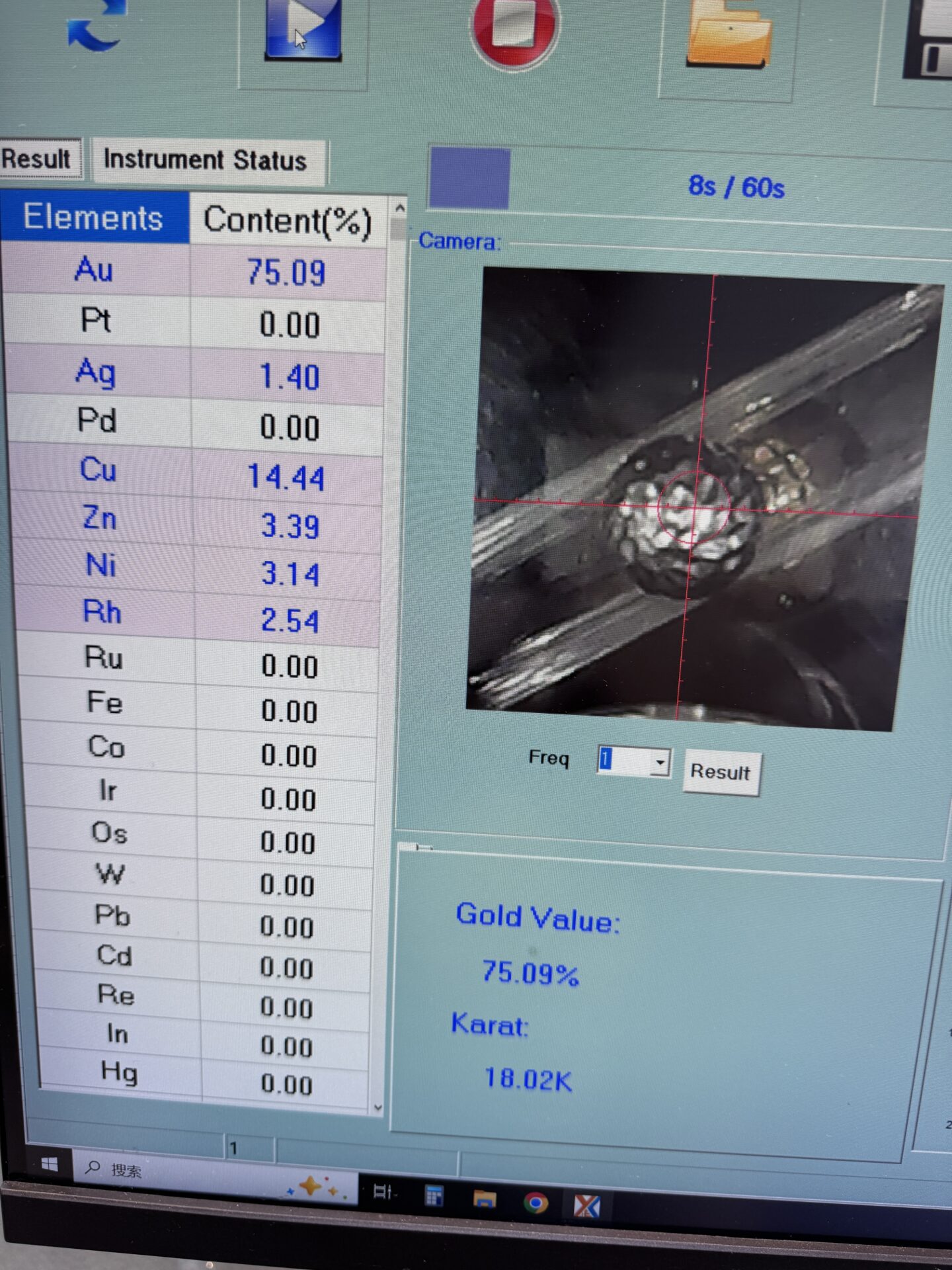952x1270 pixels.
Task: Launch Chrome from the taskbar
Action: pyautogui.click(x=535, y=1202)
